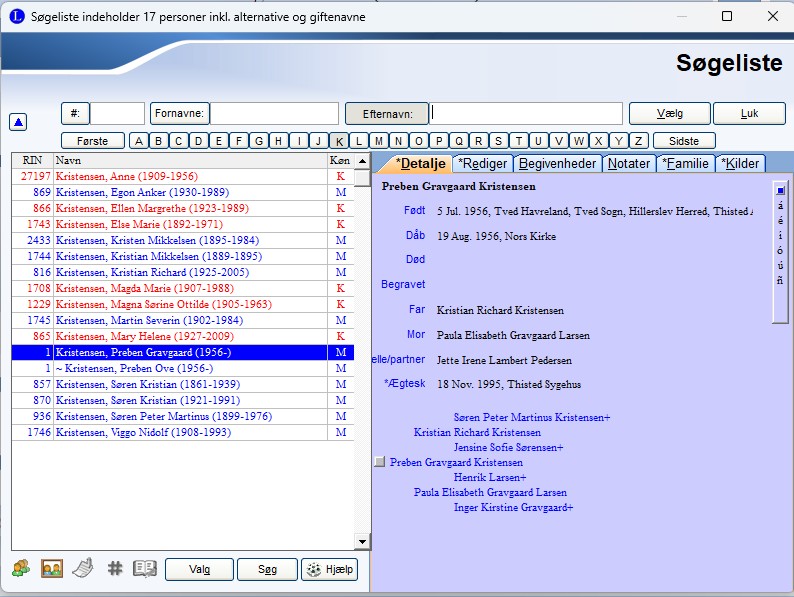Click the Fornavn input field

[x=274, y=114]
